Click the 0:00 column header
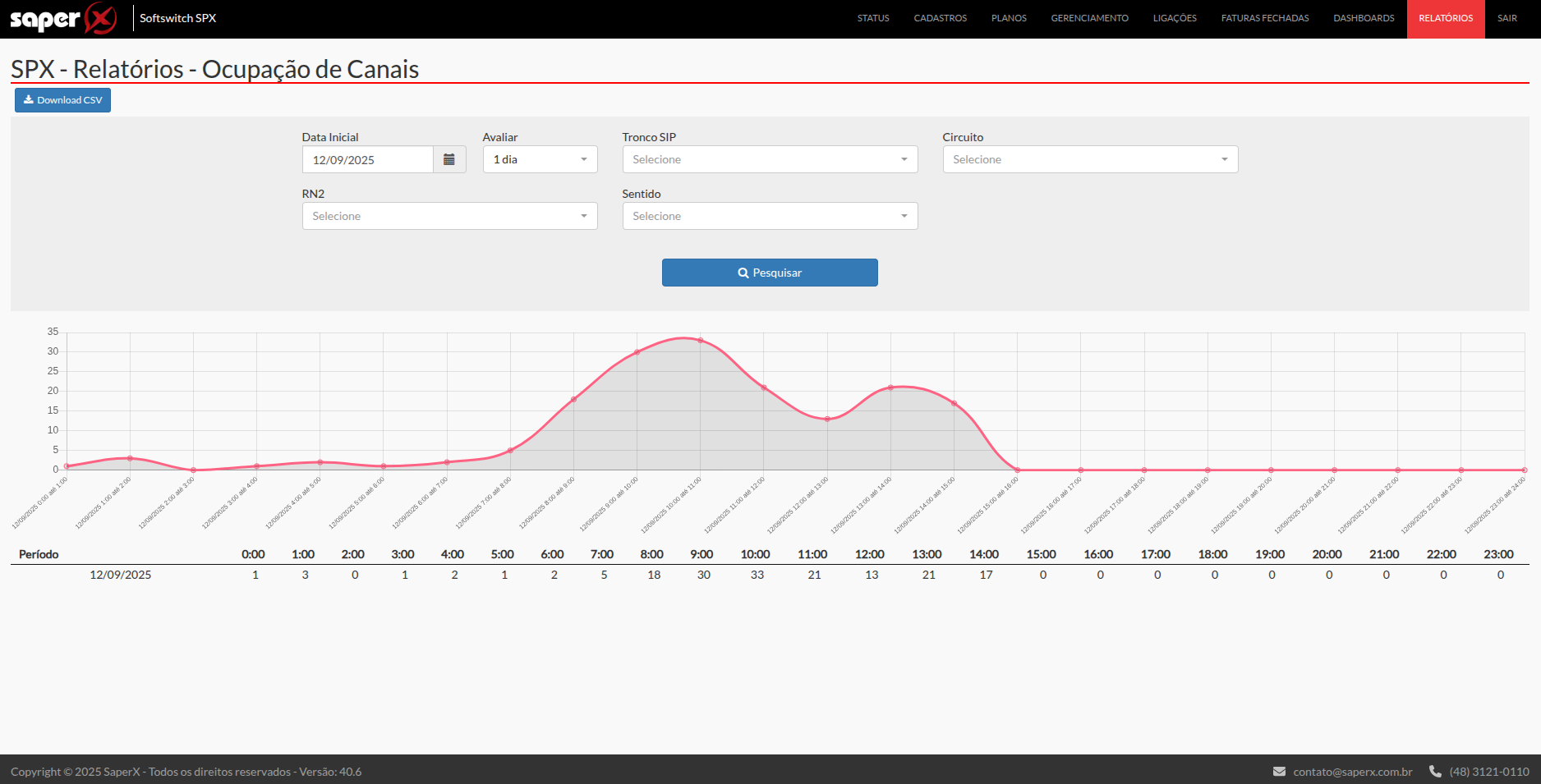The width and height of the screenshot is (1541, 784). [253, 554]
